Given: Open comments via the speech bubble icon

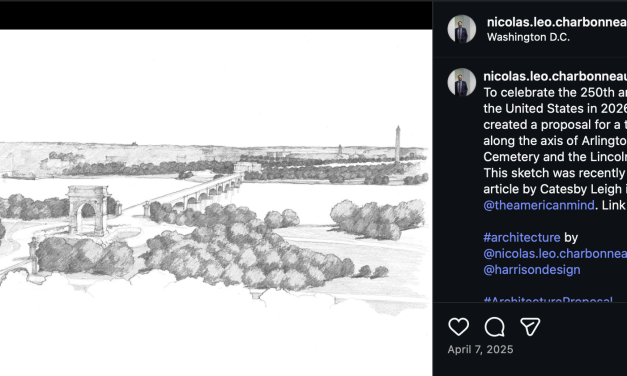Looking at the screenshot, I should (494, 327).
